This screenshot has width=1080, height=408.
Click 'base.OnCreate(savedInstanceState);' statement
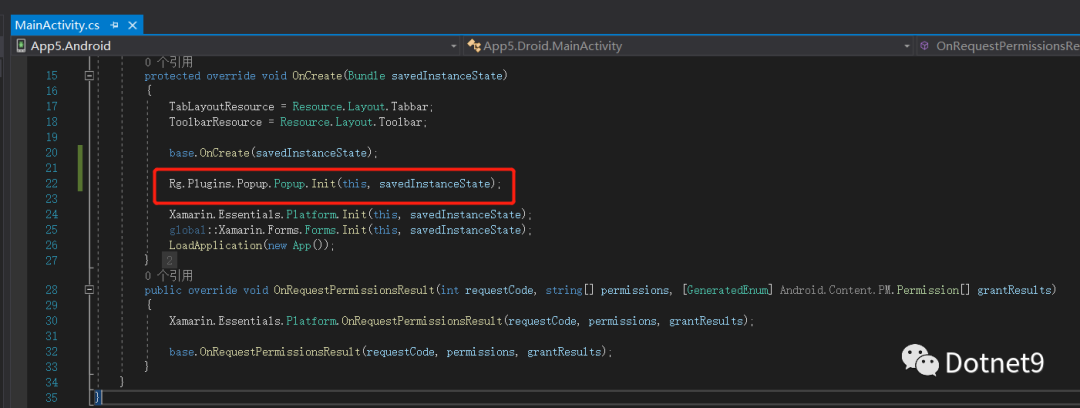tap(273, 152)
